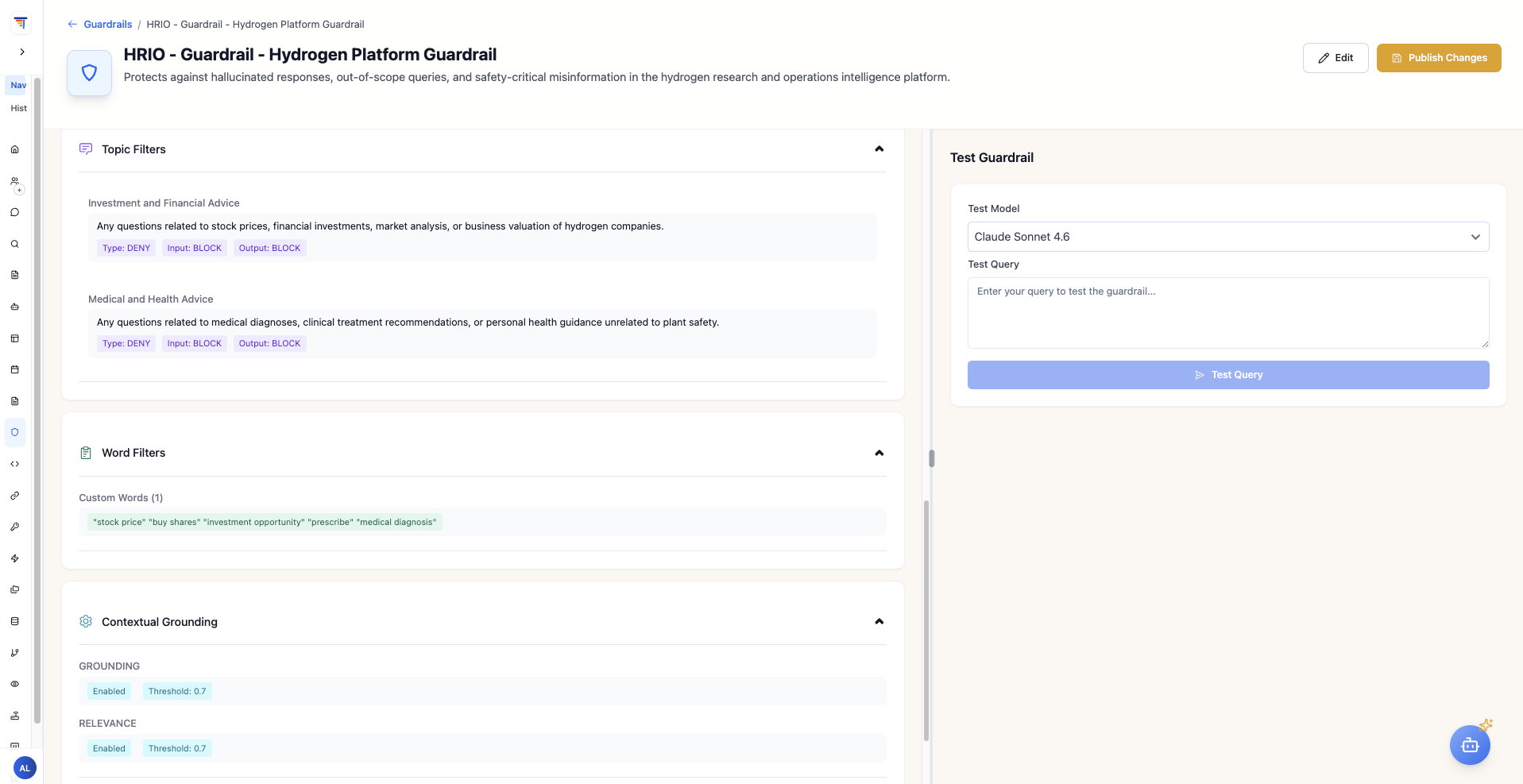
Task: Open the floating AI assistant bot button
Action: pos(1470,745)
